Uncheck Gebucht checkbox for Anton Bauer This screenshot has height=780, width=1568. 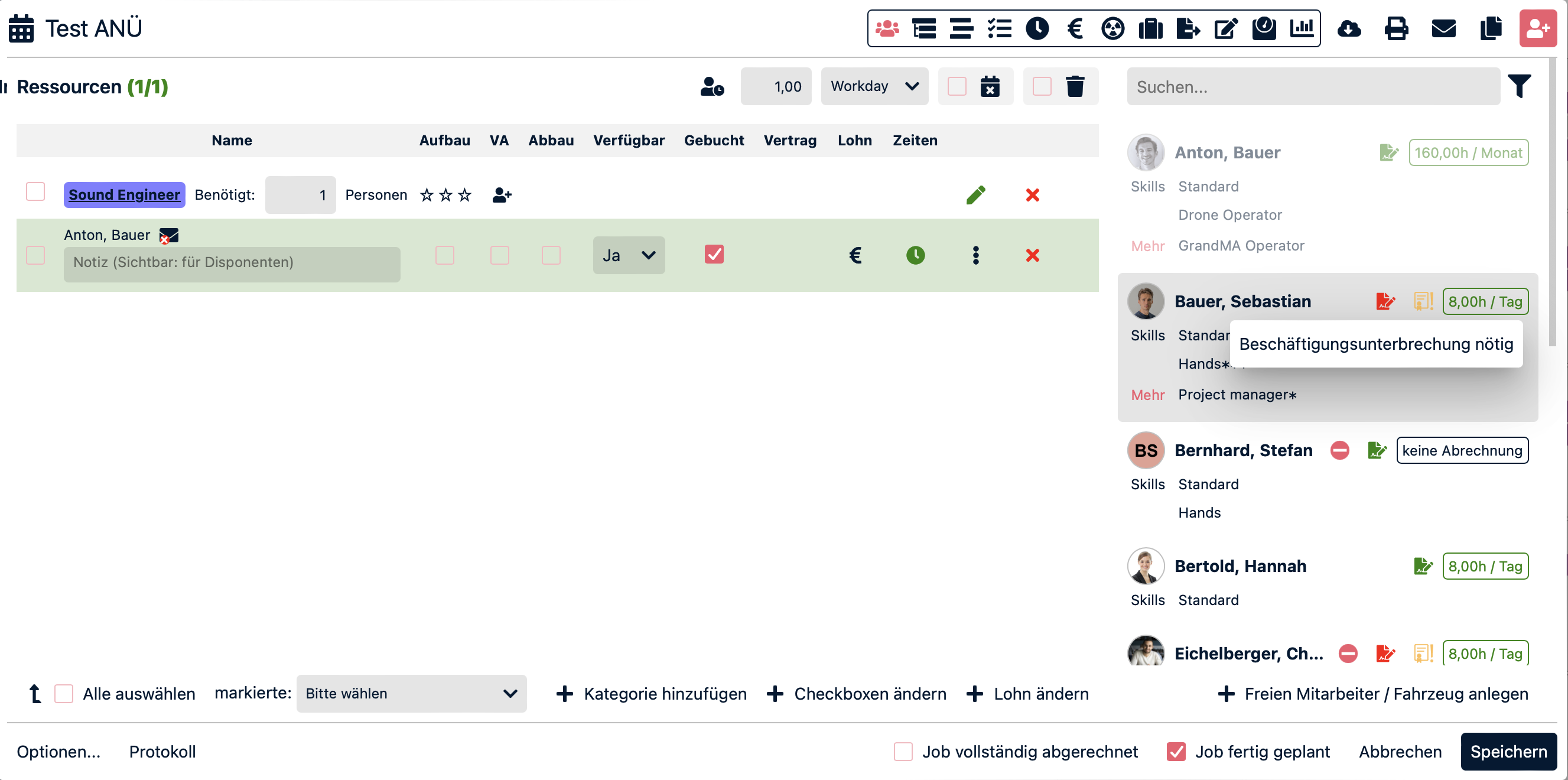714,255
